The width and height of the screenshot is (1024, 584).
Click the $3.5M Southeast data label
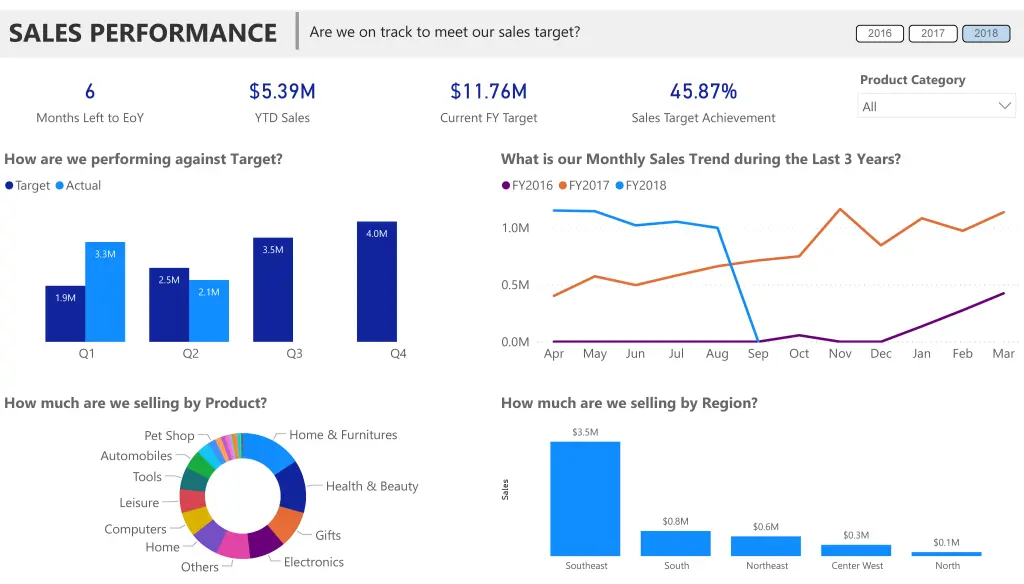[x=585, y=432]
